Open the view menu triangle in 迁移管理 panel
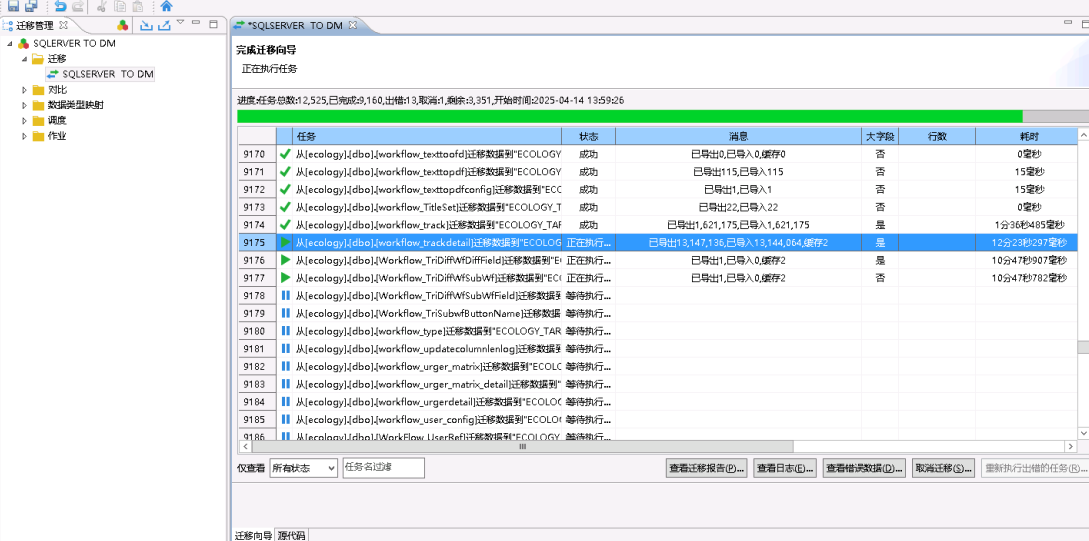 coord(181,23)
